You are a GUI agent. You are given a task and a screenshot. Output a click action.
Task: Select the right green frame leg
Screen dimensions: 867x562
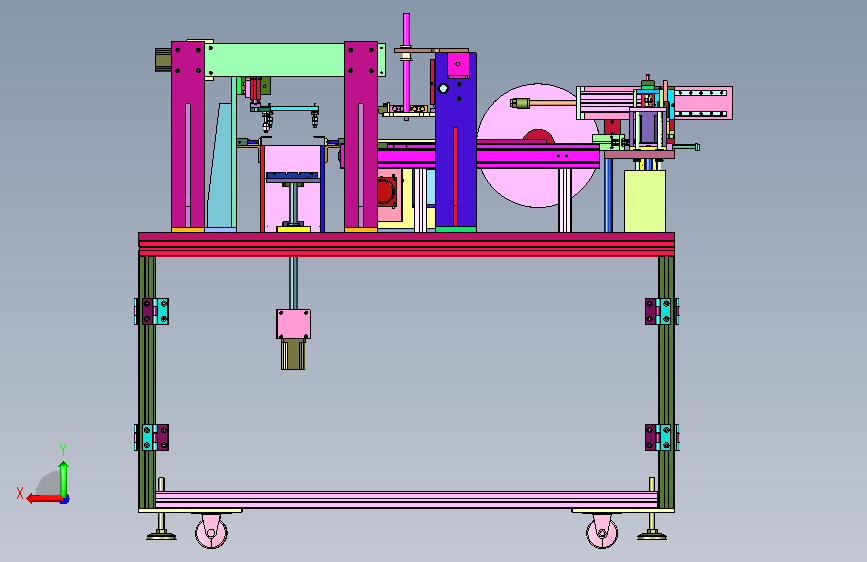pos(666,382)
